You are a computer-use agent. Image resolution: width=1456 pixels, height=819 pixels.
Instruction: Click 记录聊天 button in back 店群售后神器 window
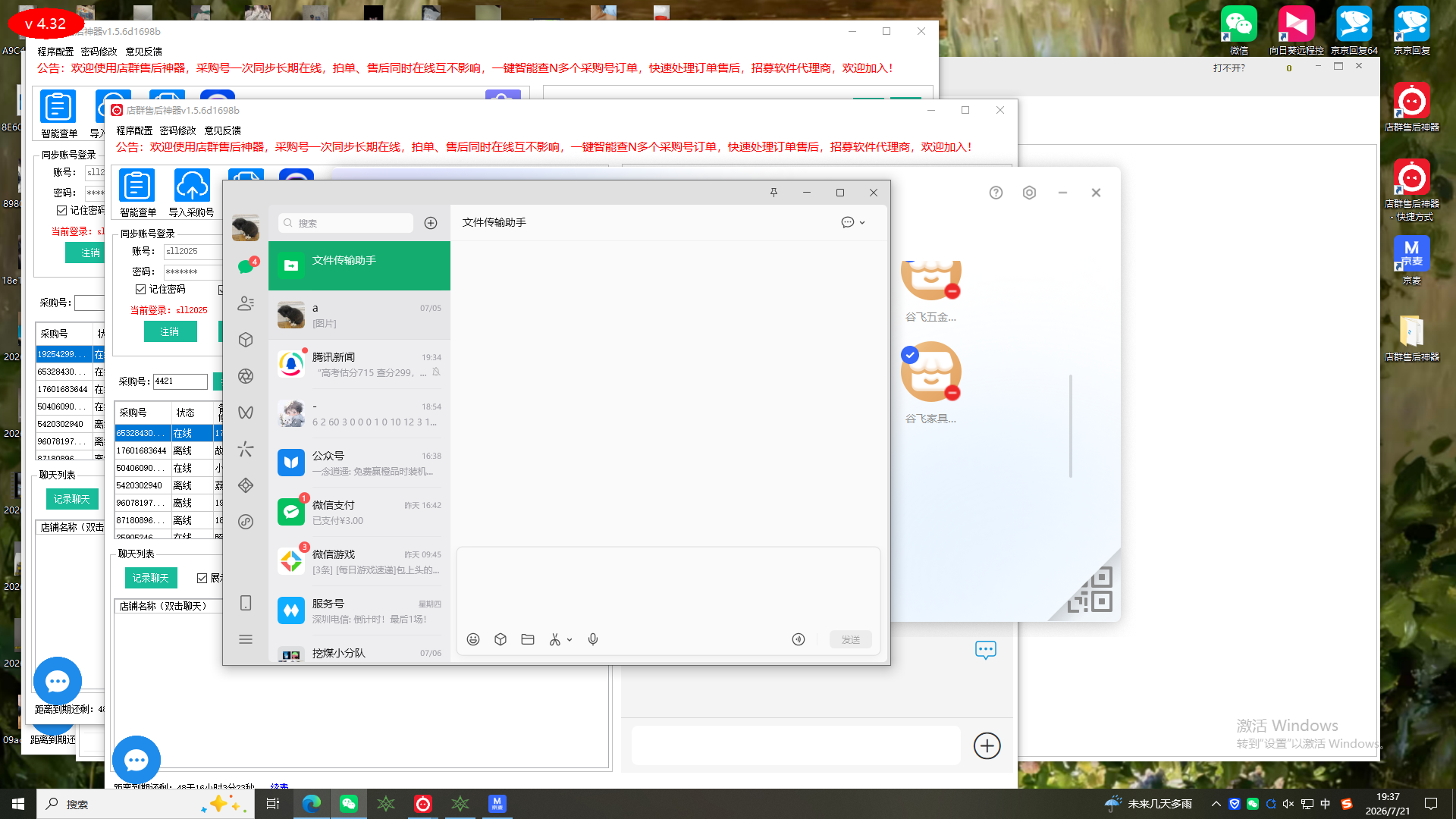point(72,499)
